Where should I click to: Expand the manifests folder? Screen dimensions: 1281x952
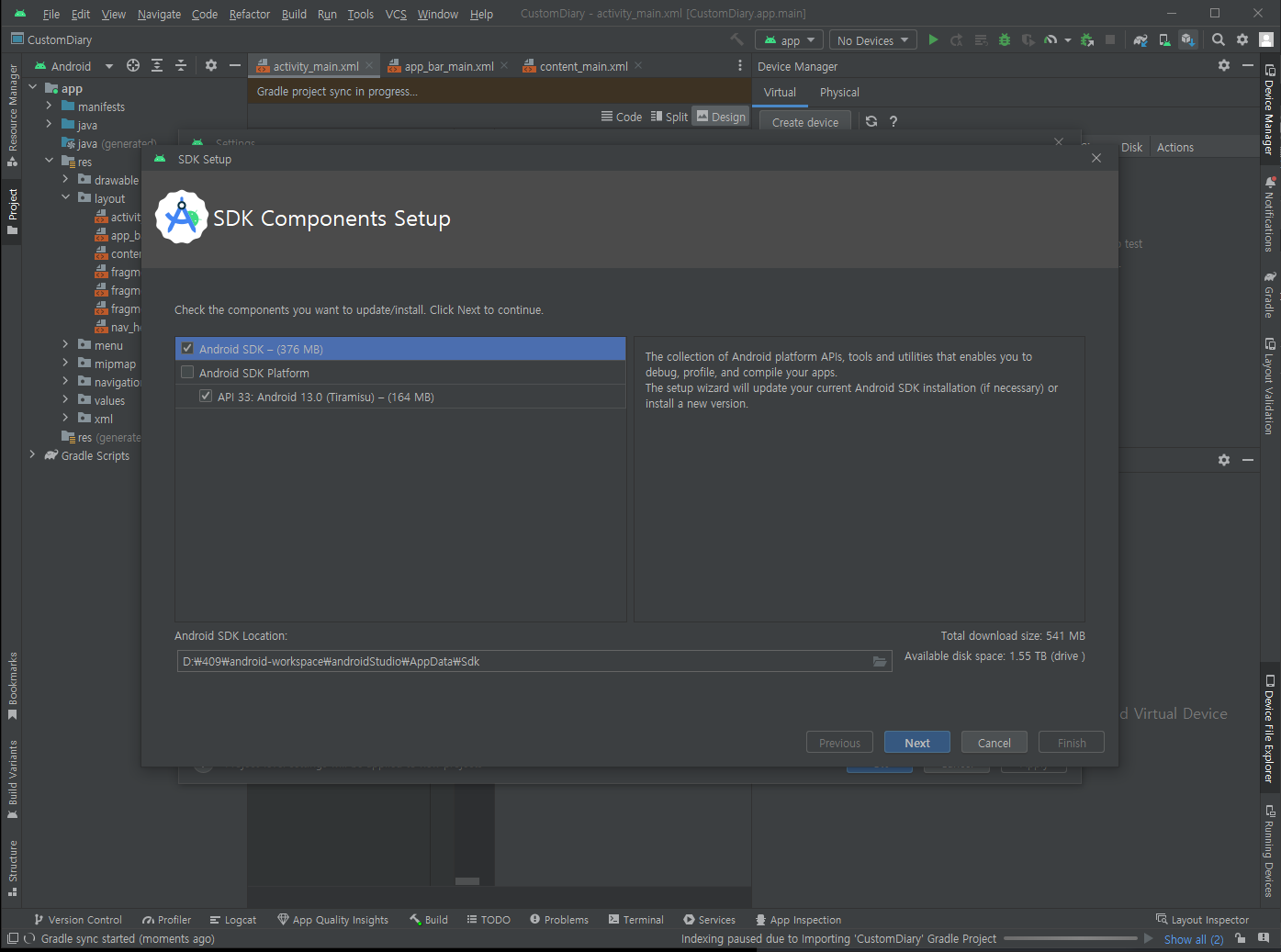50,106
